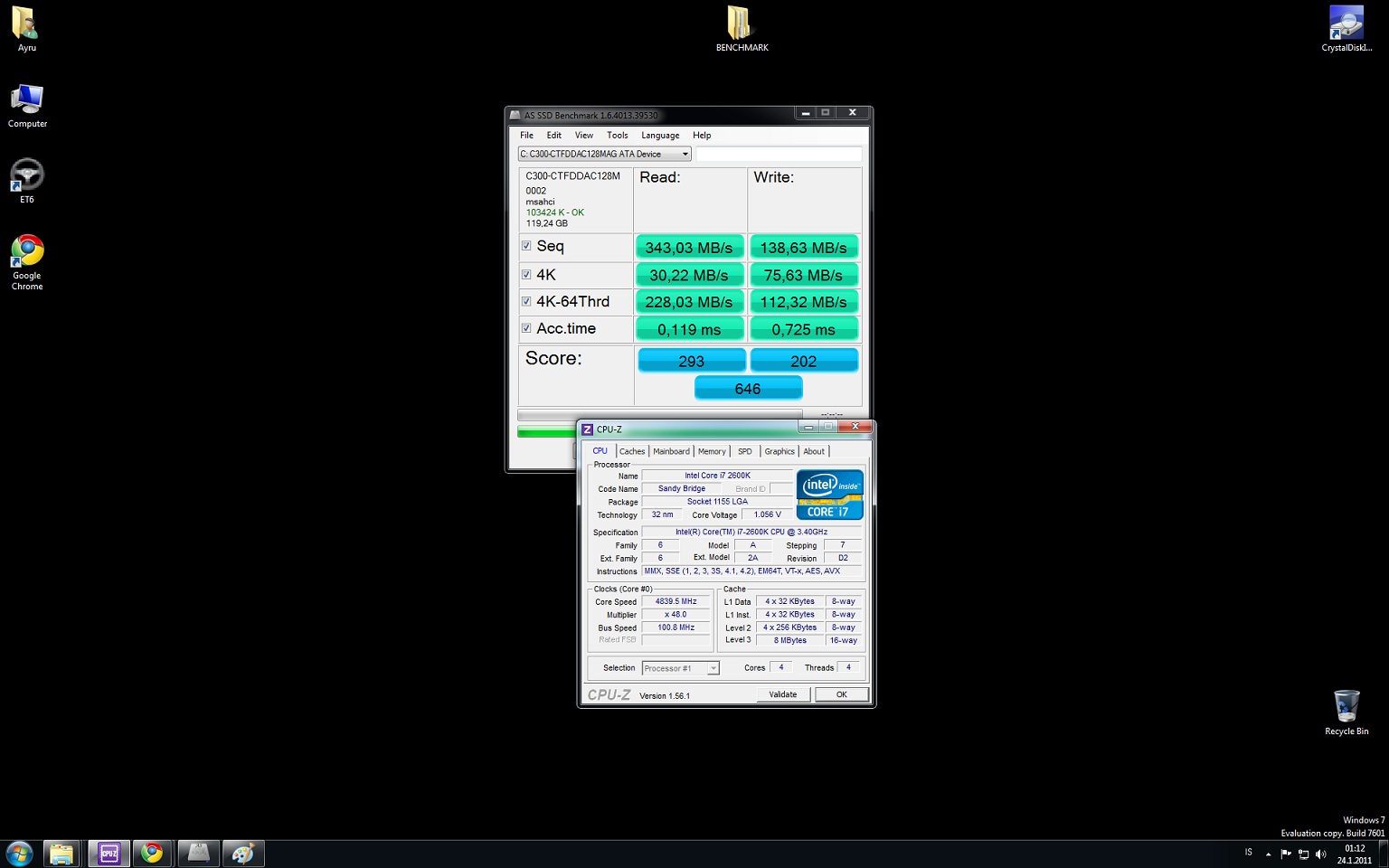1389x868 pixels.
Task: Click the CPU-Z taskbar icon
Action: coord(109,853)
